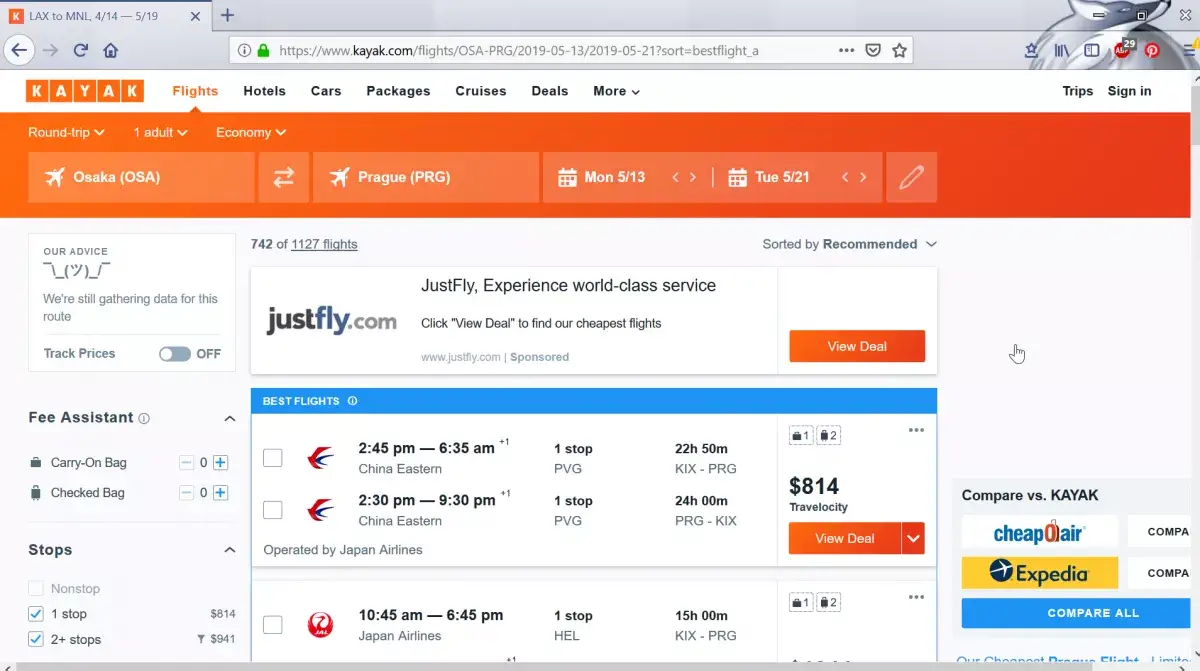Open the Round-trip trip type dropdown

point(67,132)
